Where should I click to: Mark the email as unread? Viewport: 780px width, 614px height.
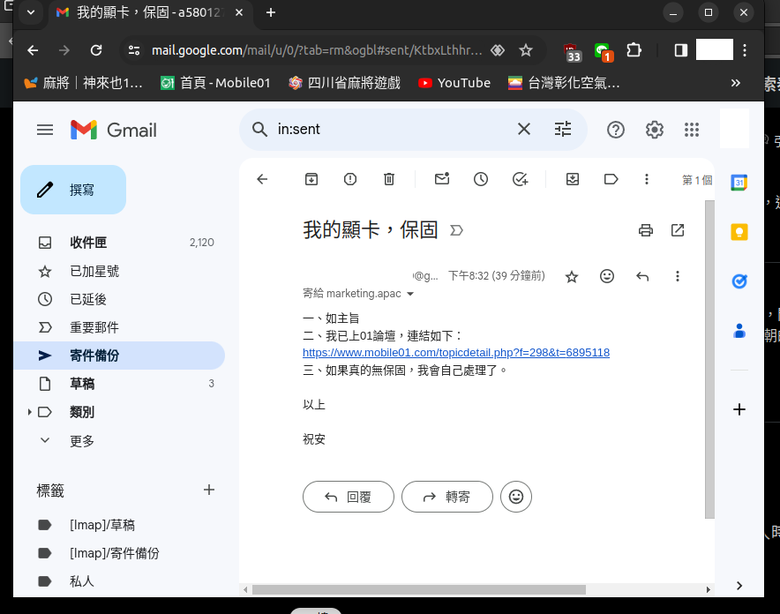pos(442,179)
